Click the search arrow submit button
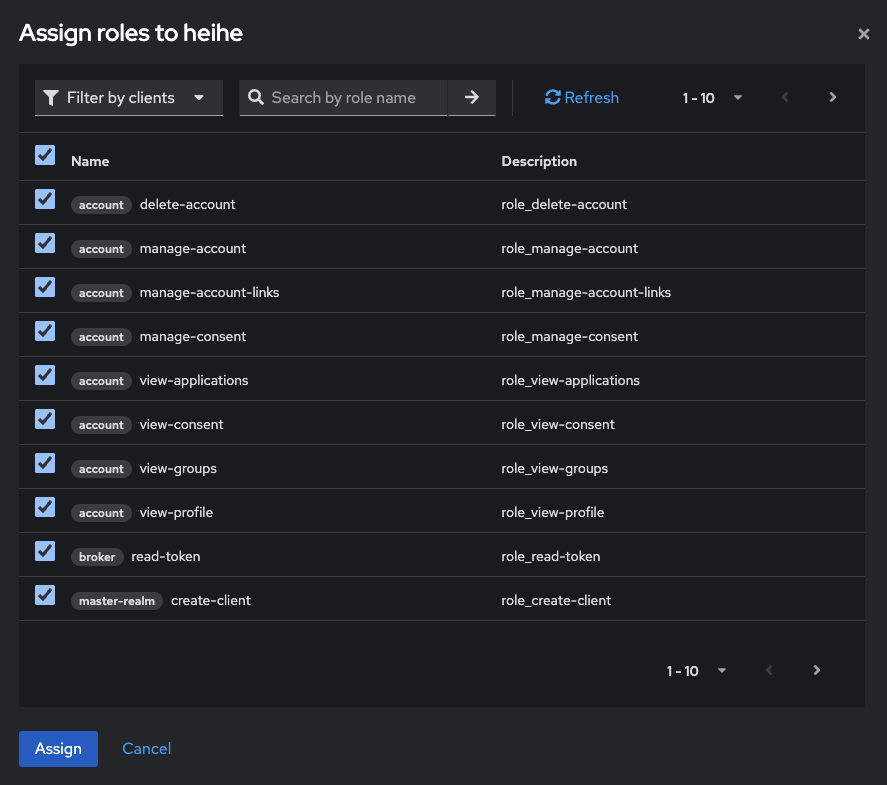The height and width of the screenshot is (785, 887). (x=472, y=98)
